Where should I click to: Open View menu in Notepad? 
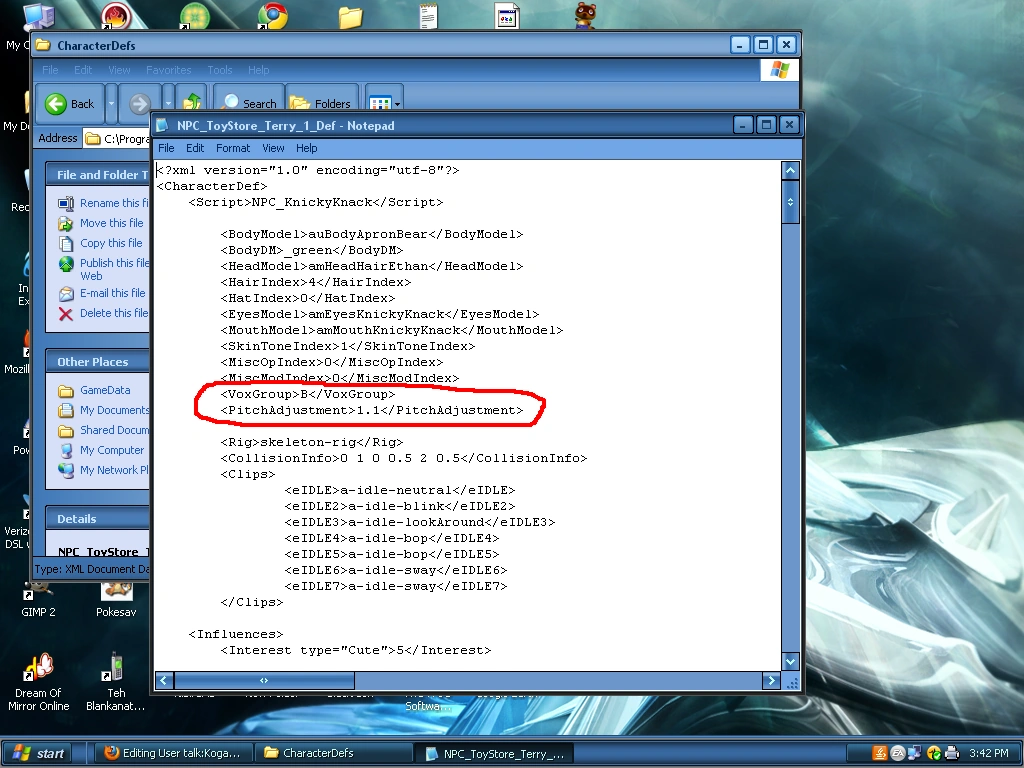point(273,148)
